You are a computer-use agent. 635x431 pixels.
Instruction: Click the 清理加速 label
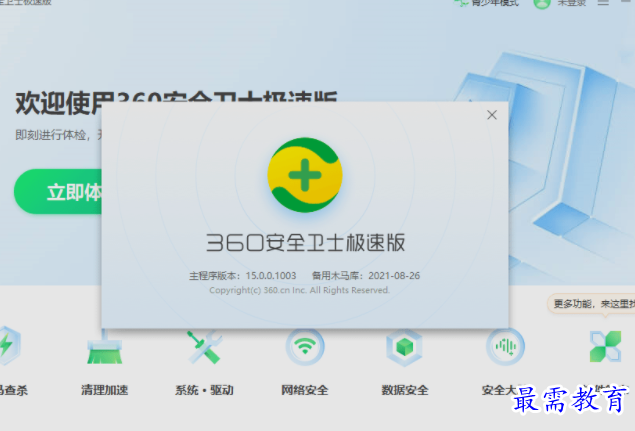click(104, 390)
